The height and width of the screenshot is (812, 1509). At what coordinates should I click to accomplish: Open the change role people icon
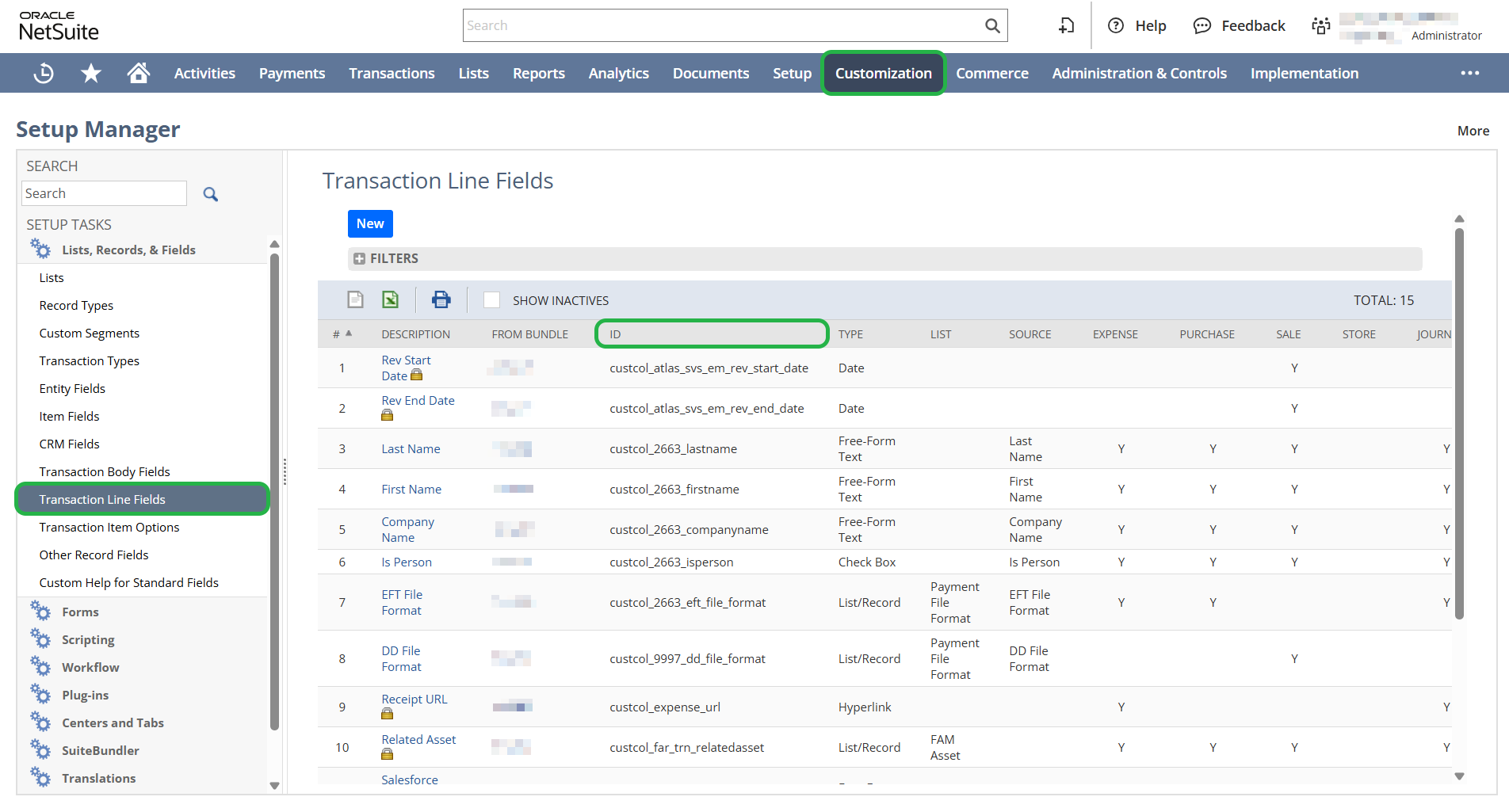(1320, 25)
